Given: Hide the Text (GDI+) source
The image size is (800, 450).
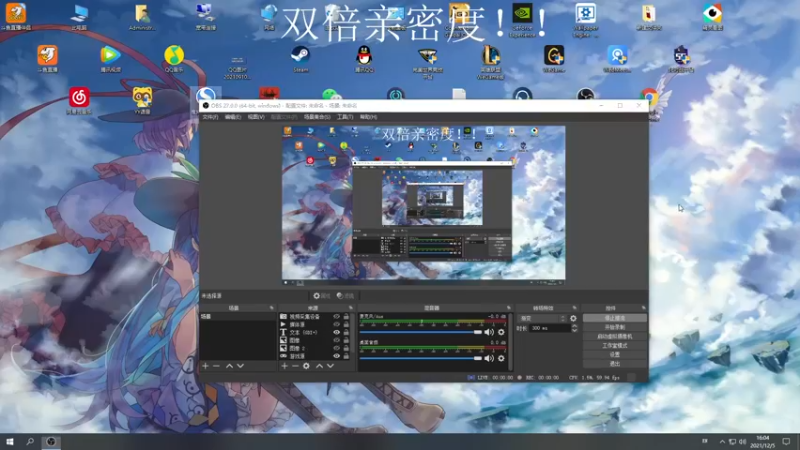Looking at the screenshot, I should click(x=336, y=332).
